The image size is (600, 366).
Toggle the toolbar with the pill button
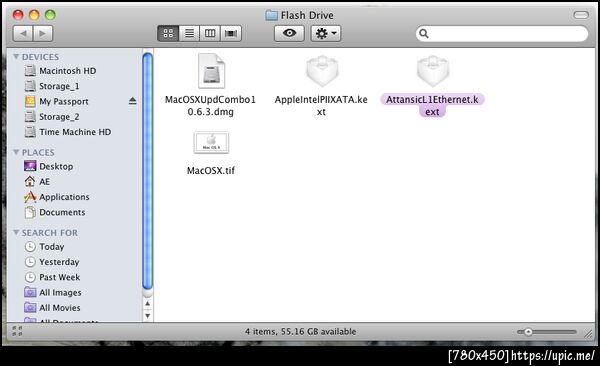click(581, 15)
